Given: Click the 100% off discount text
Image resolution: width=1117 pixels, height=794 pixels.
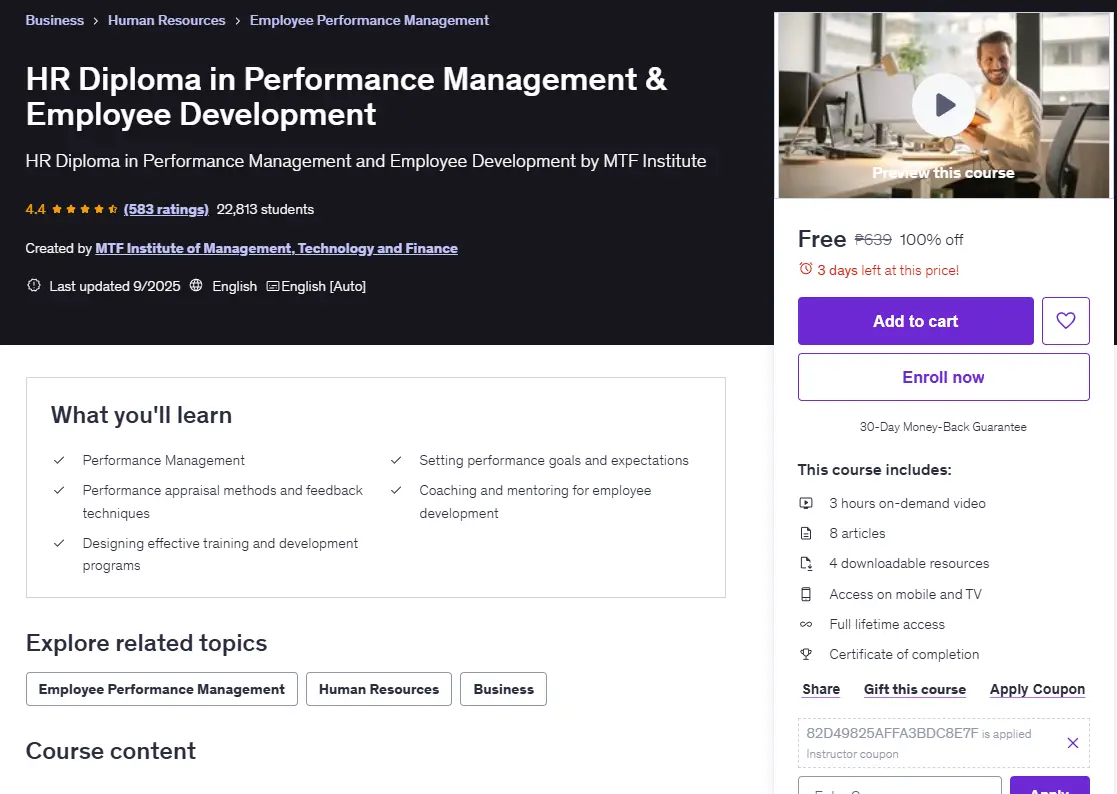Looking at the screenshot, I should [931, 240].
